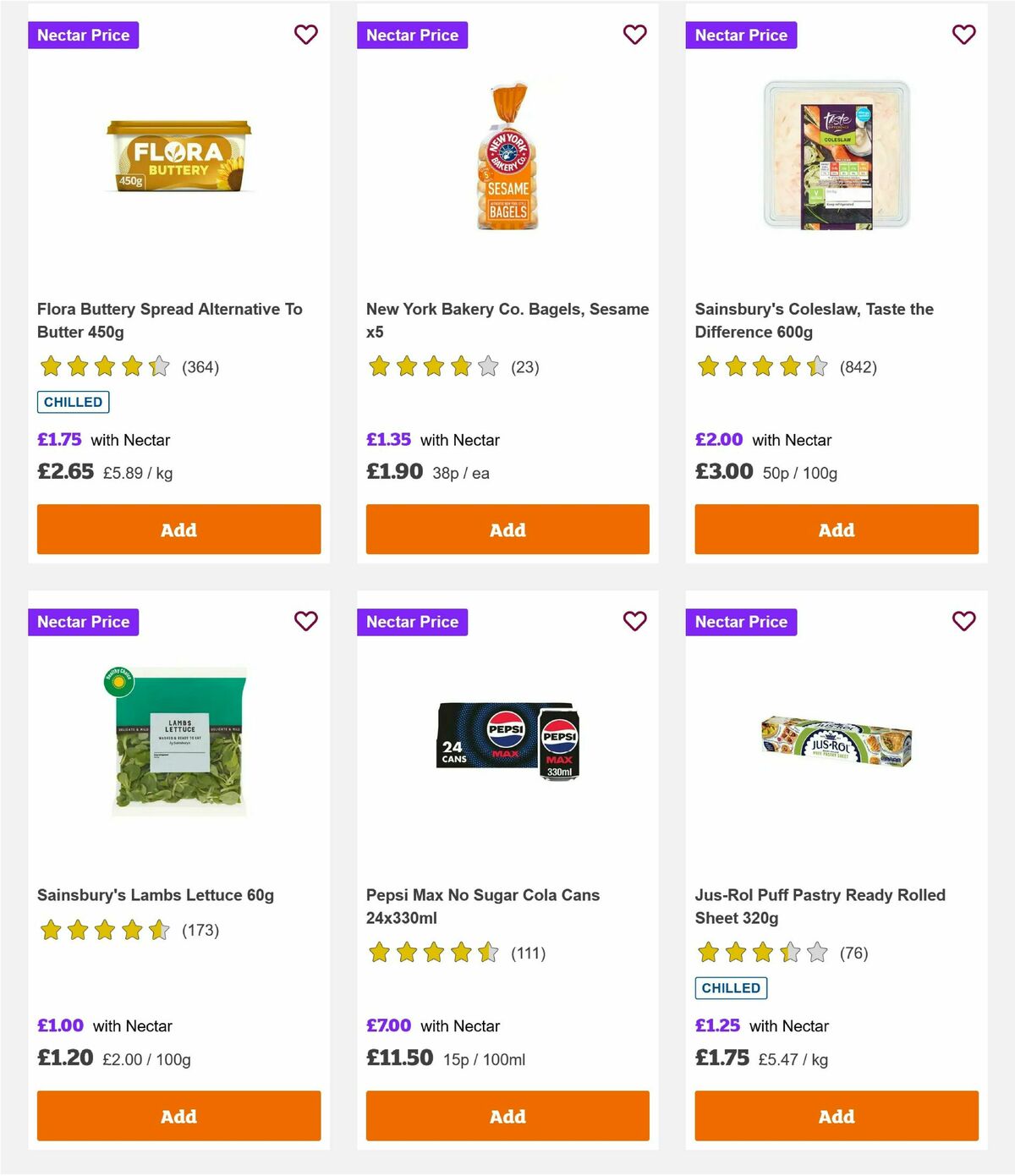Image resolution: width=1015 pixels, height=1176 pixels.
Task: Favourite the Jus-Rol Puff Pastry Sheet
Action: click(x=963, y=621)
